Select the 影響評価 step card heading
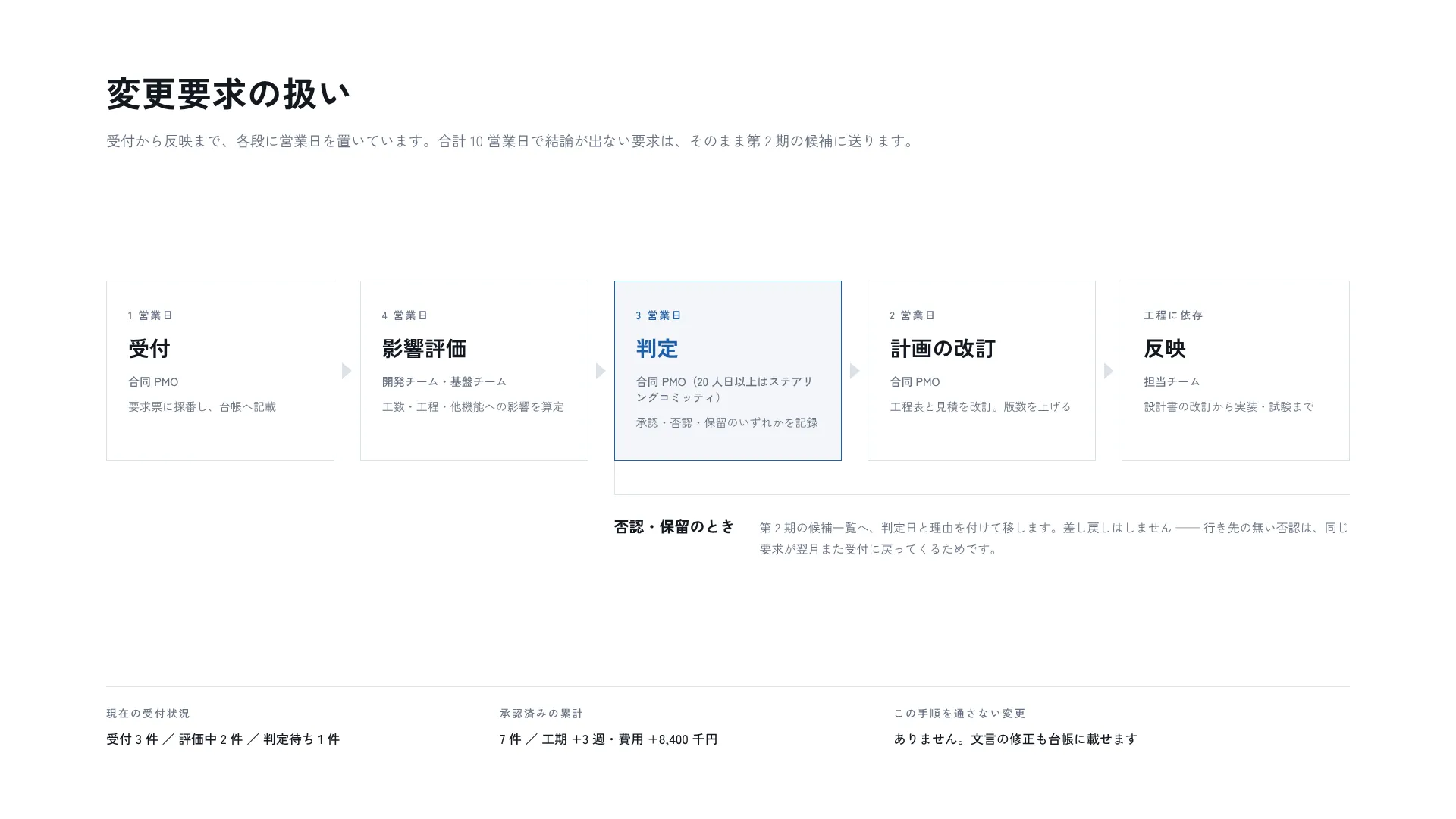The width and height of the screenshot is (1456, 819). (x=424, y=349)
